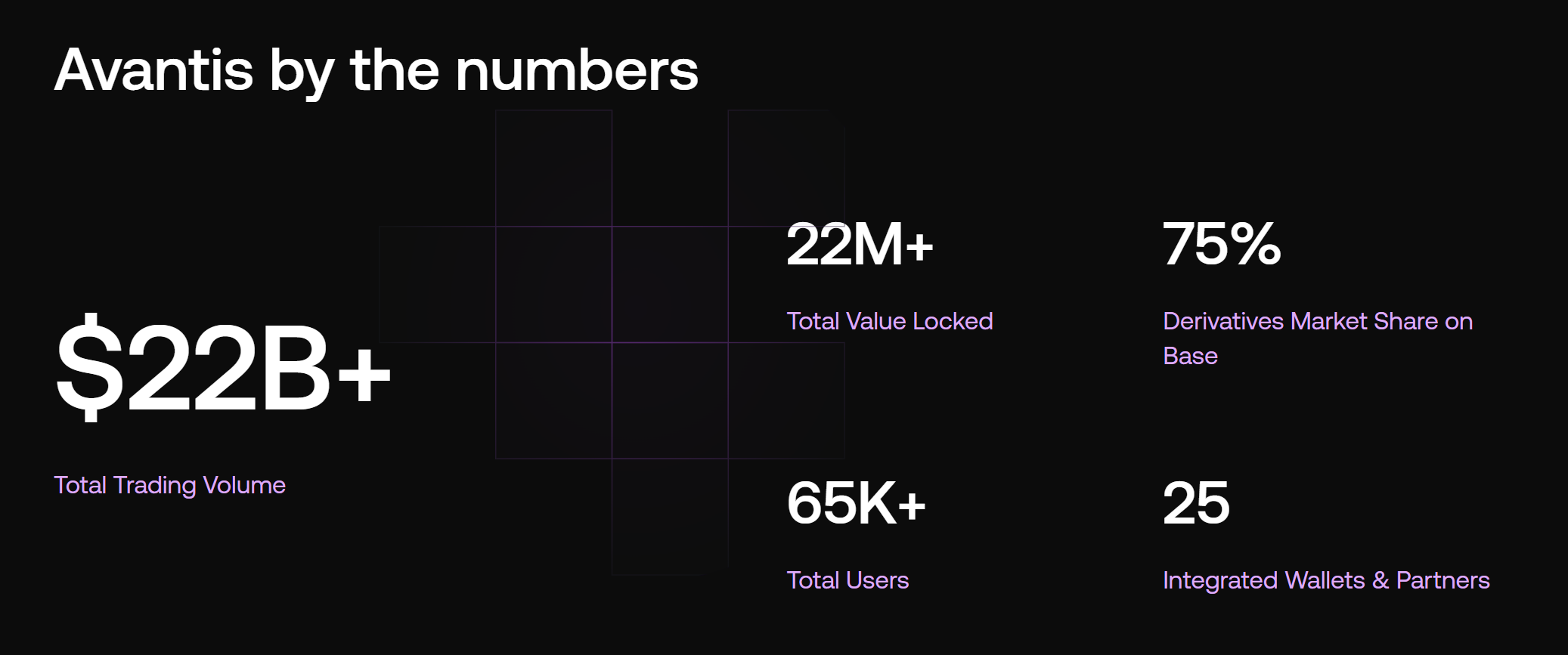Click the word "Base" under Derivatives Market Share

pos(1190,356)
